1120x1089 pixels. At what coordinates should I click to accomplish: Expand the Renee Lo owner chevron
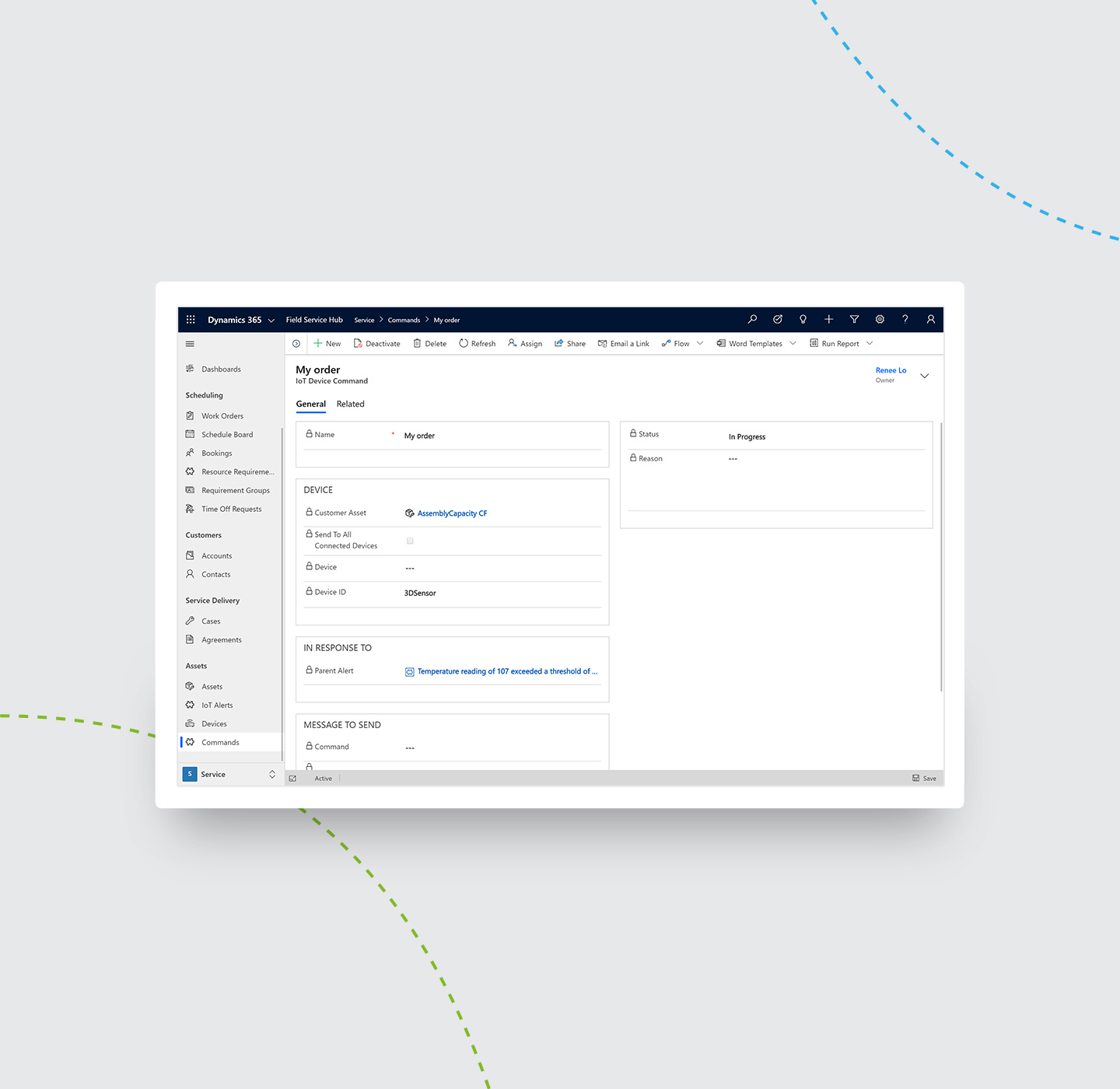924,376
